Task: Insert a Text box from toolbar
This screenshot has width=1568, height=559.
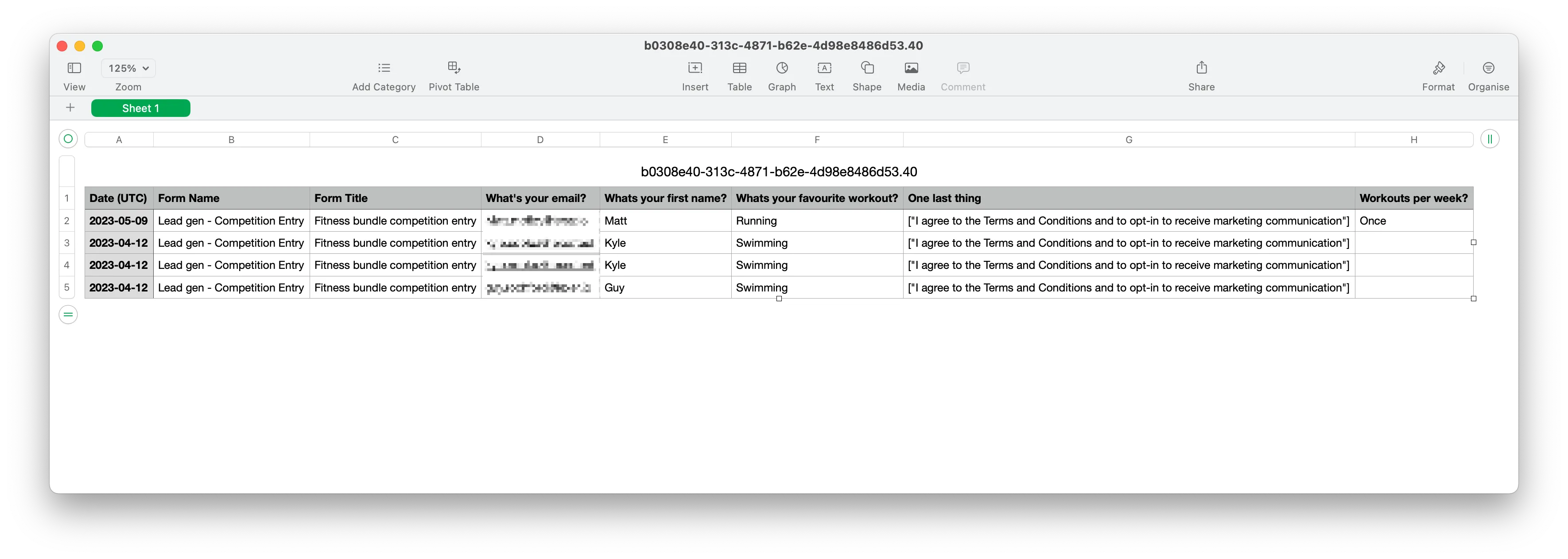Action: click(824, 68)
